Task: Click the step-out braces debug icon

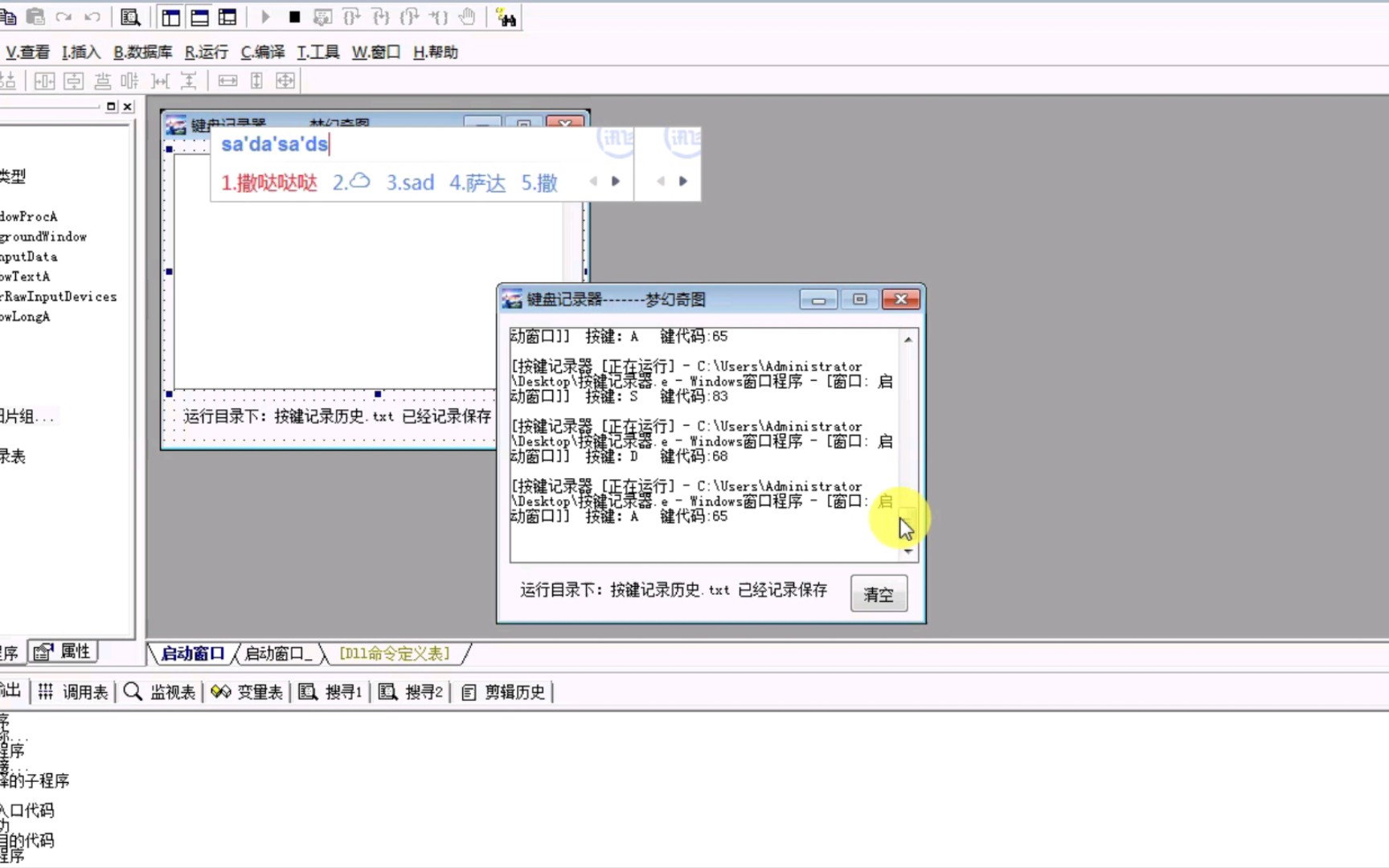Action: coord(409,17)
